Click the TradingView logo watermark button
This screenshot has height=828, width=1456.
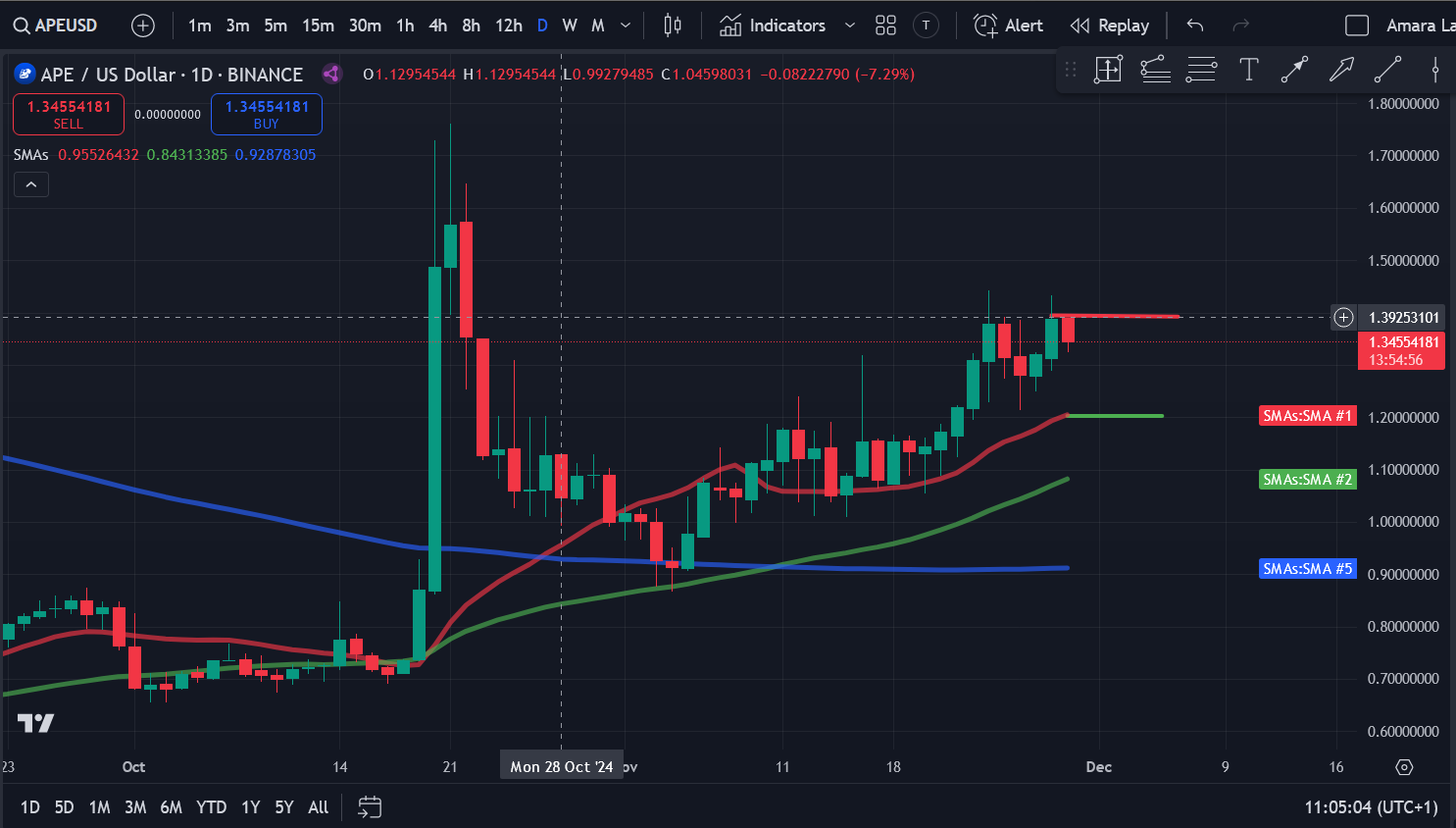36,723
